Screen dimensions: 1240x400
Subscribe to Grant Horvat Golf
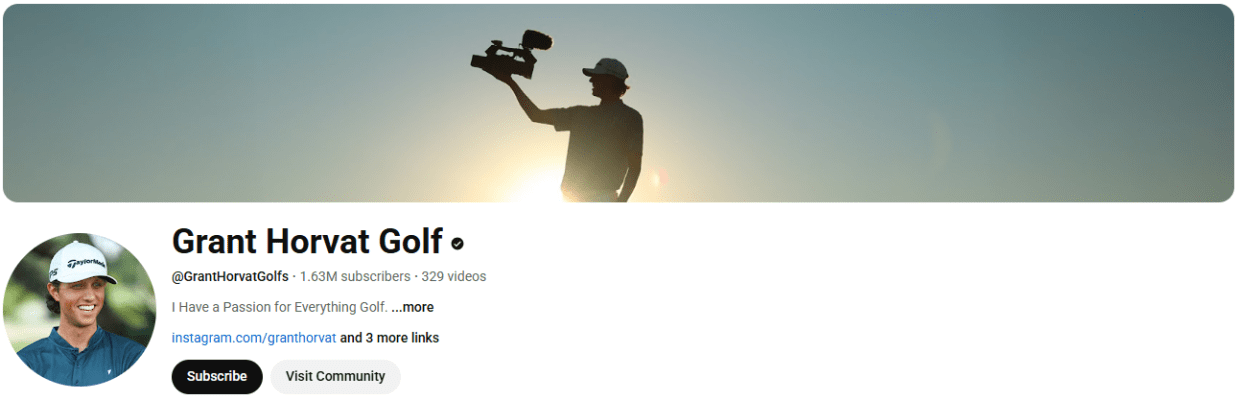[x=217, y=377]
